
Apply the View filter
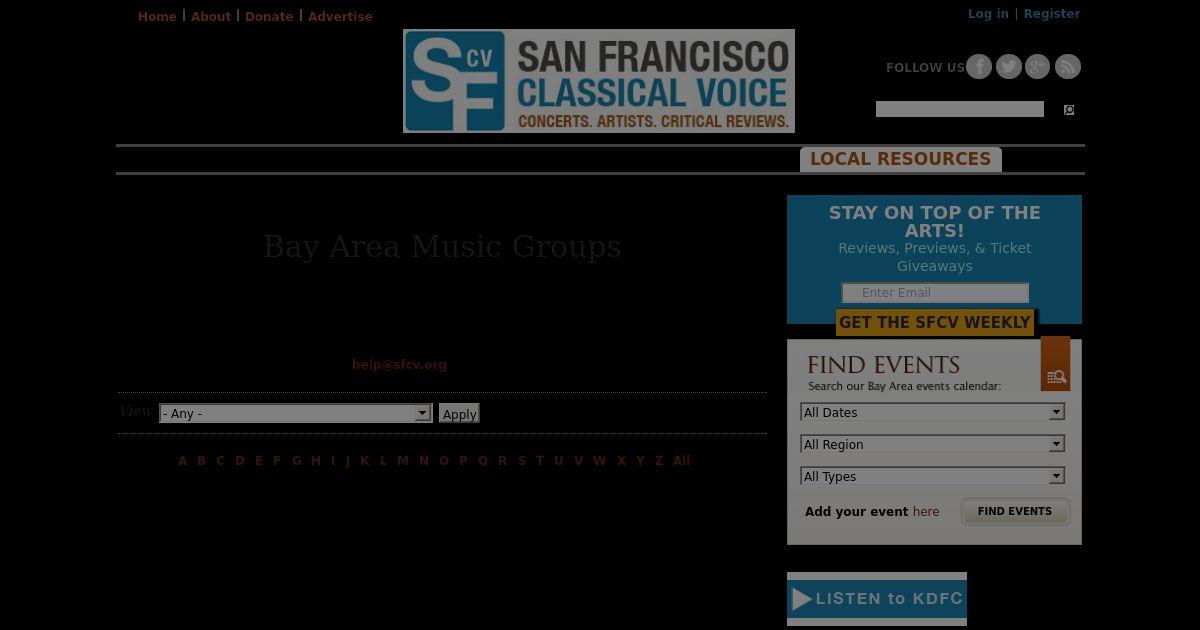click(459, 413)
